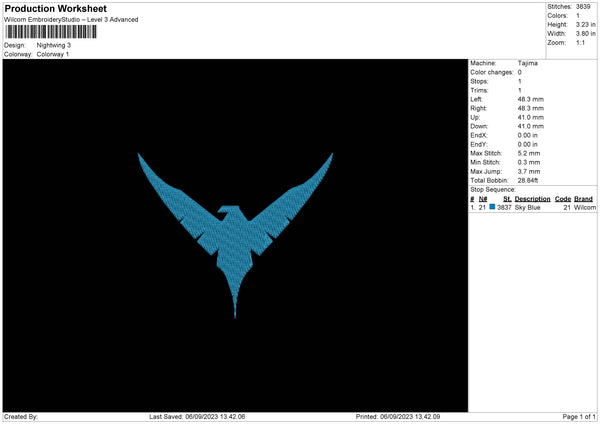Click the EndY value 0.00 in
Image resolution: width=600 pixels, height=424 pixels.
click(x=527, y=145)
